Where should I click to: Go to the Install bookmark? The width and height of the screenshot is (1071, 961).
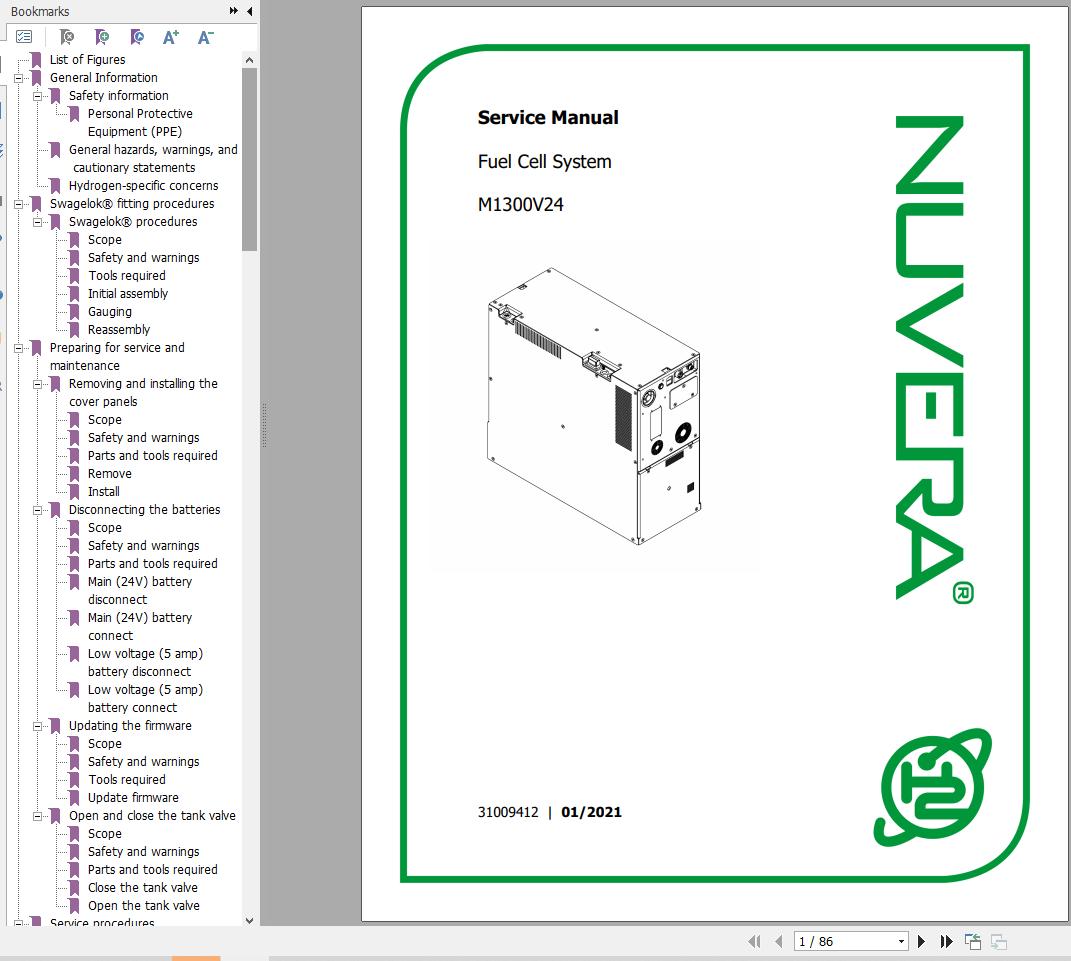[x=103, y=492]
